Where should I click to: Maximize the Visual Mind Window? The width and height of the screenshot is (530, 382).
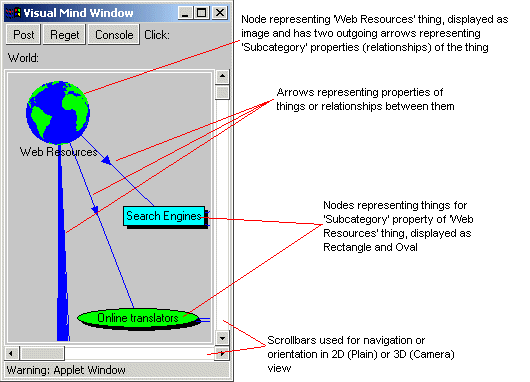coord(202,13)
